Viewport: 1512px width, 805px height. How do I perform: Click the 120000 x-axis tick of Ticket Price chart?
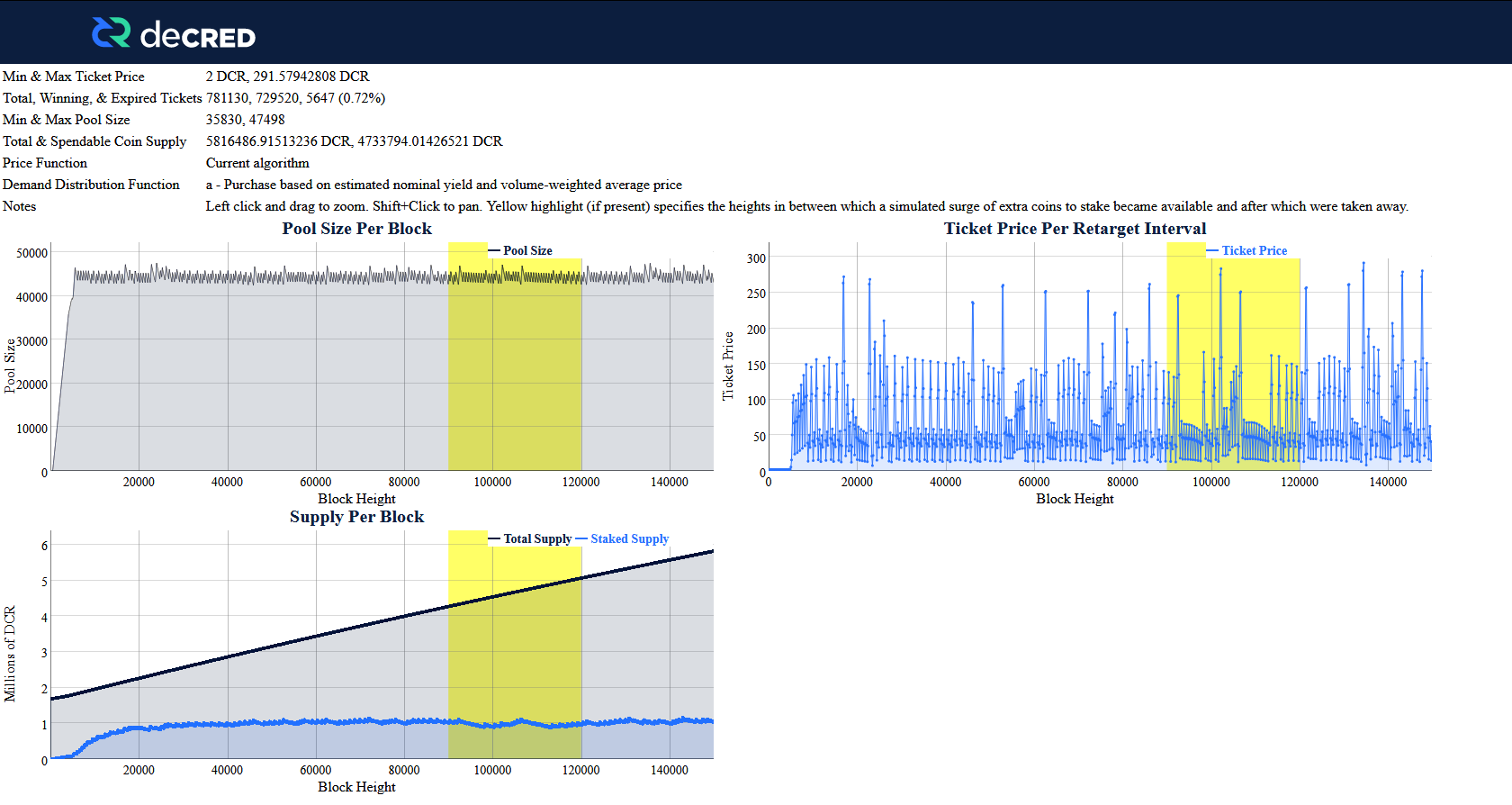tap(1300, 482)
